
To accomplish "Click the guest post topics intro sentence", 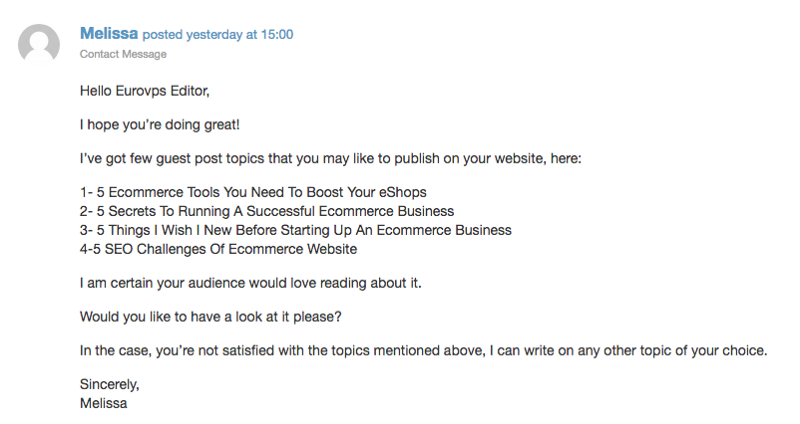I will tap(331, 159).
